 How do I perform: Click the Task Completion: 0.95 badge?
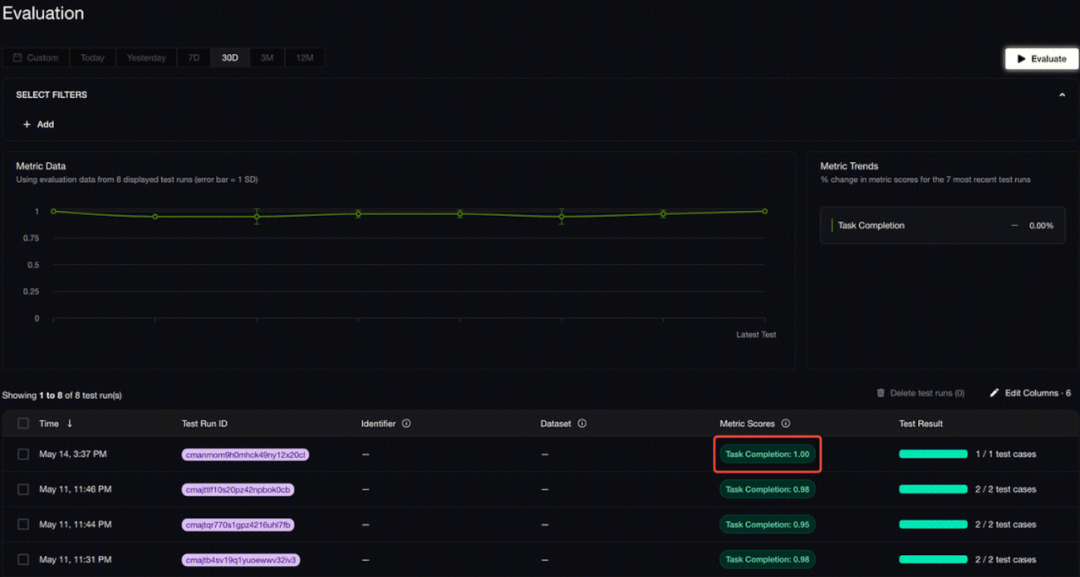[767, 525]
